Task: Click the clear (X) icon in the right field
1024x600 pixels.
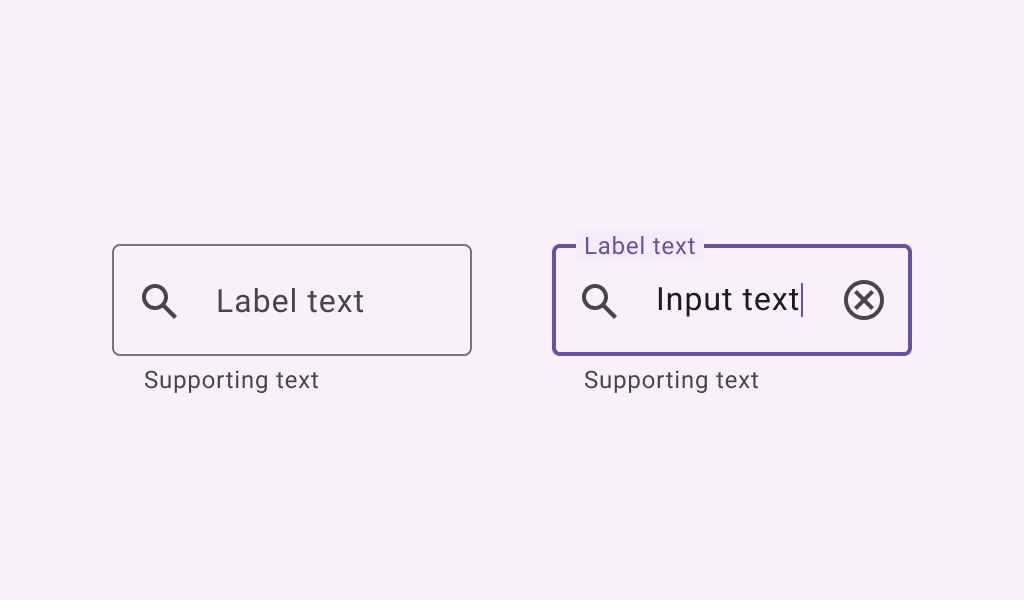Action: pos(863,300)
